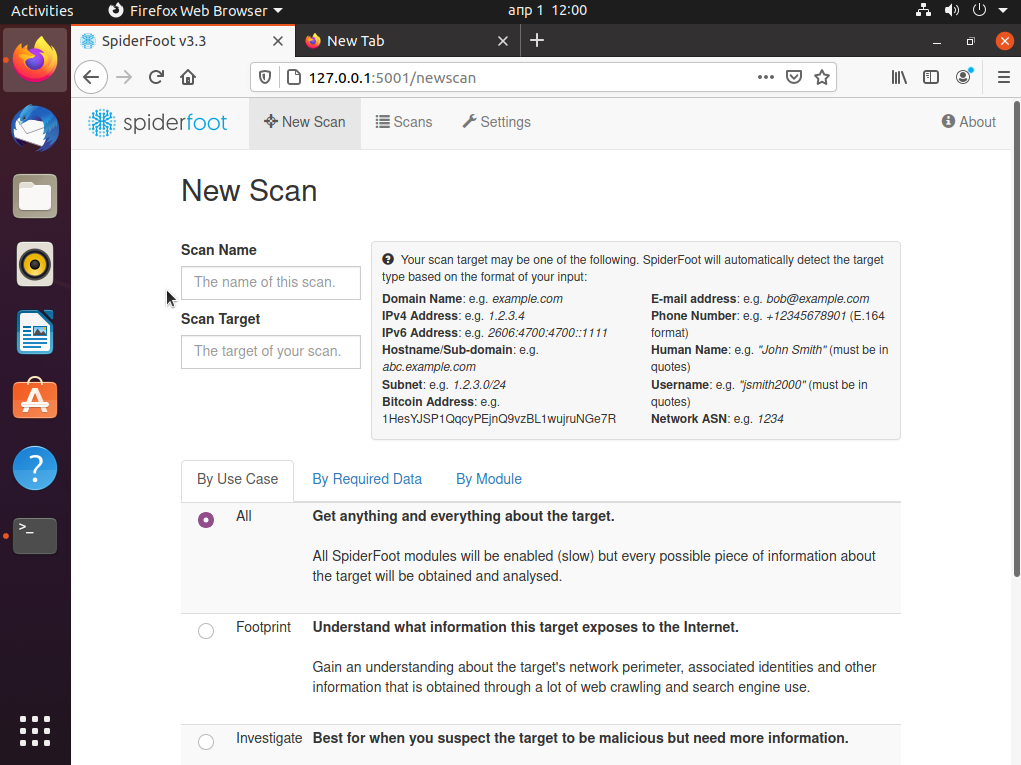Choose the Investigate radio option
1021x765 pixels.
[x=206, y=742]
